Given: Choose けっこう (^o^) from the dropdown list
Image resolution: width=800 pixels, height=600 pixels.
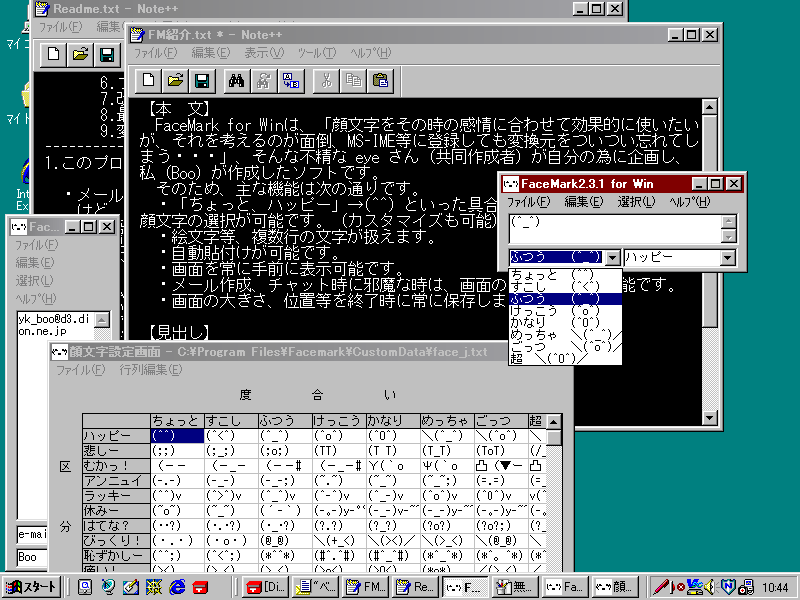Looking at the screenshot, I should pyautogui.click(x=565, y=311).
